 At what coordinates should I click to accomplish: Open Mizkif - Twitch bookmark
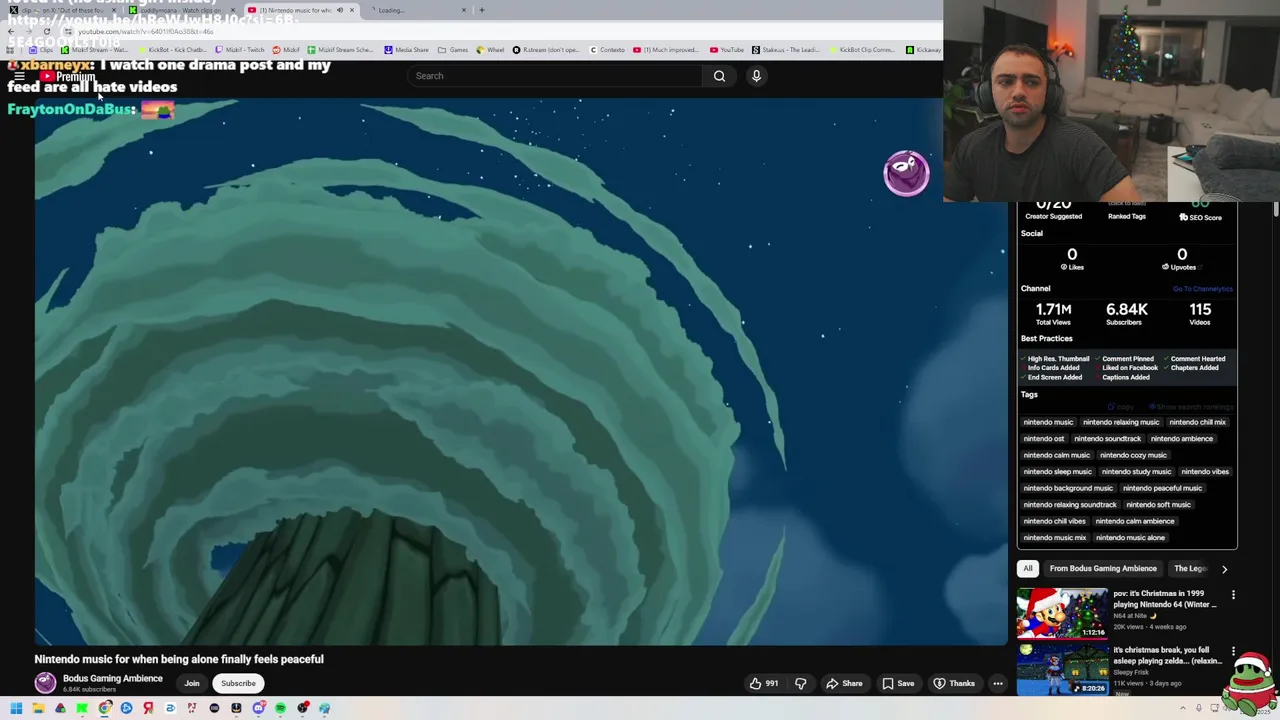coord(240,49)
